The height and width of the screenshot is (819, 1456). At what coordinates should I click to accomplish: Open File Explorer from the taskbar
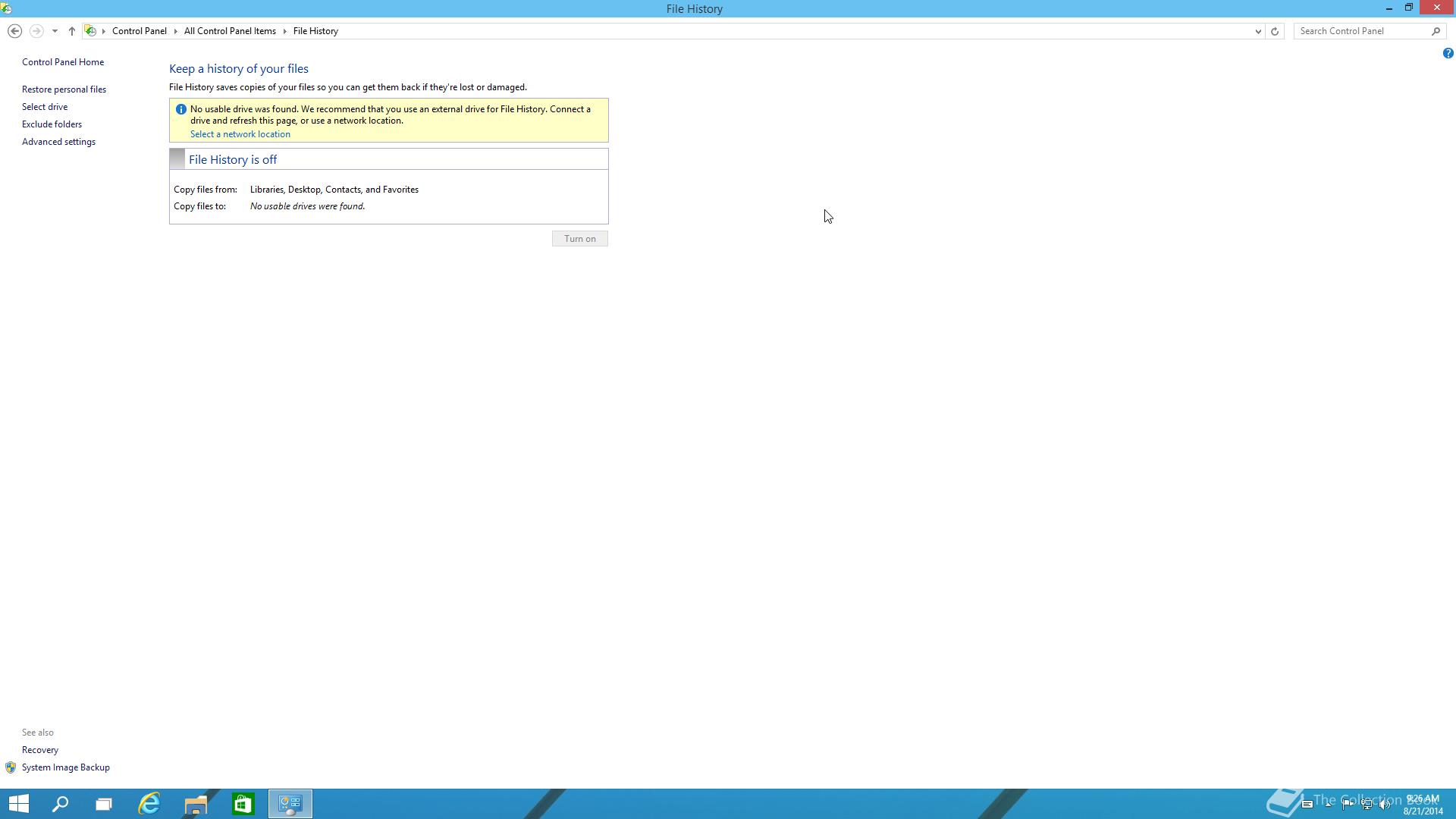(196, 803)
